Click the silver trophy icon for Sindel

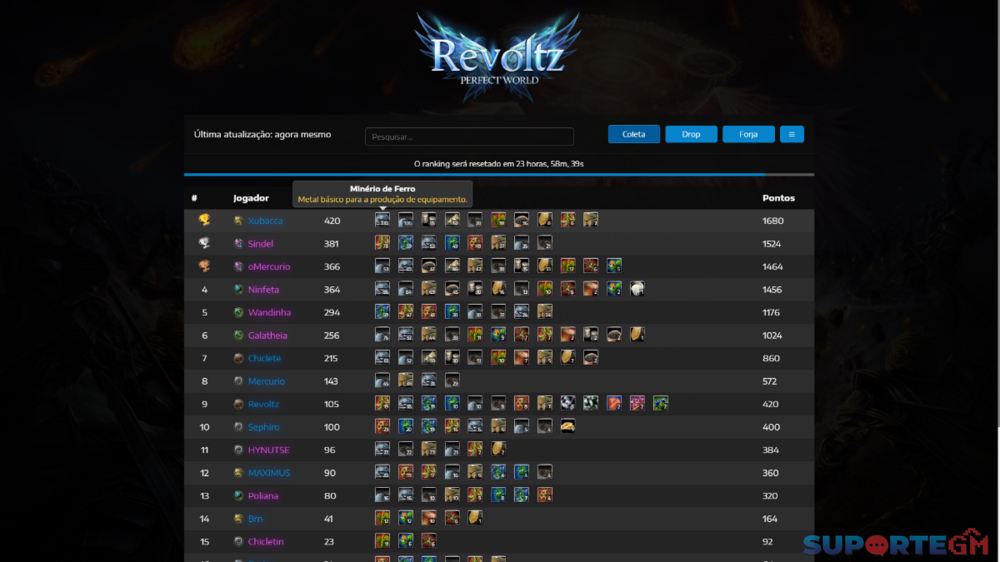(x=204, y=243)
